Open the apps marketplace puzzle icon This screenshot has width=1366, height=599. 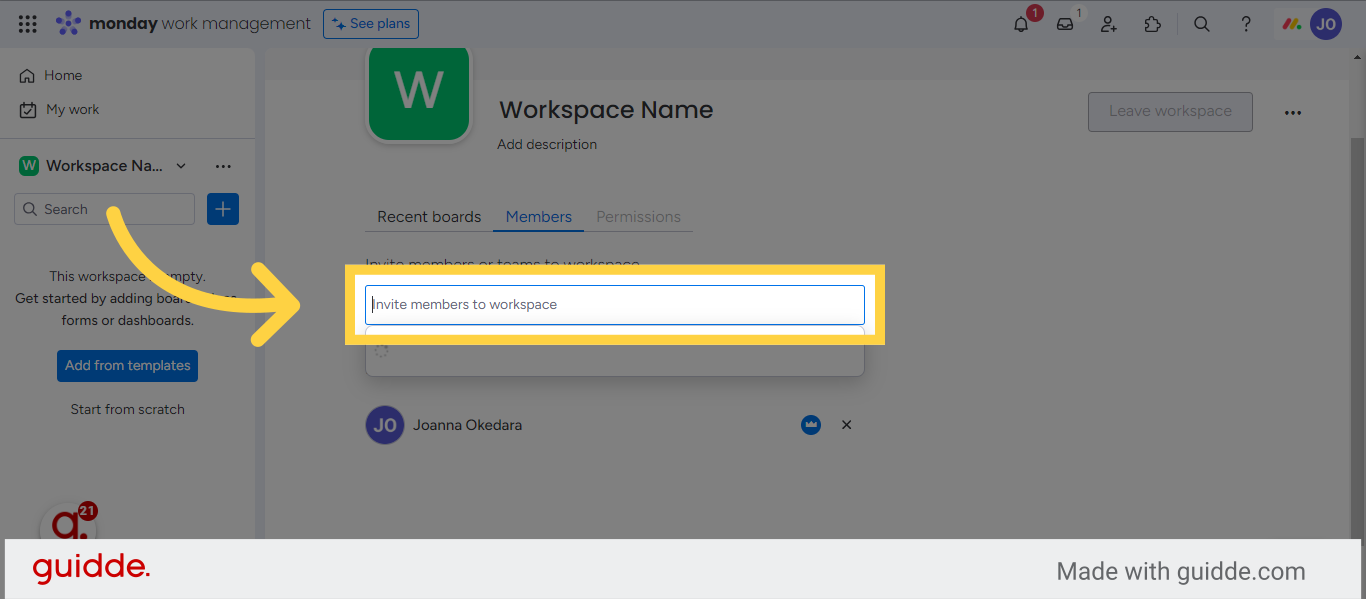1153,24
